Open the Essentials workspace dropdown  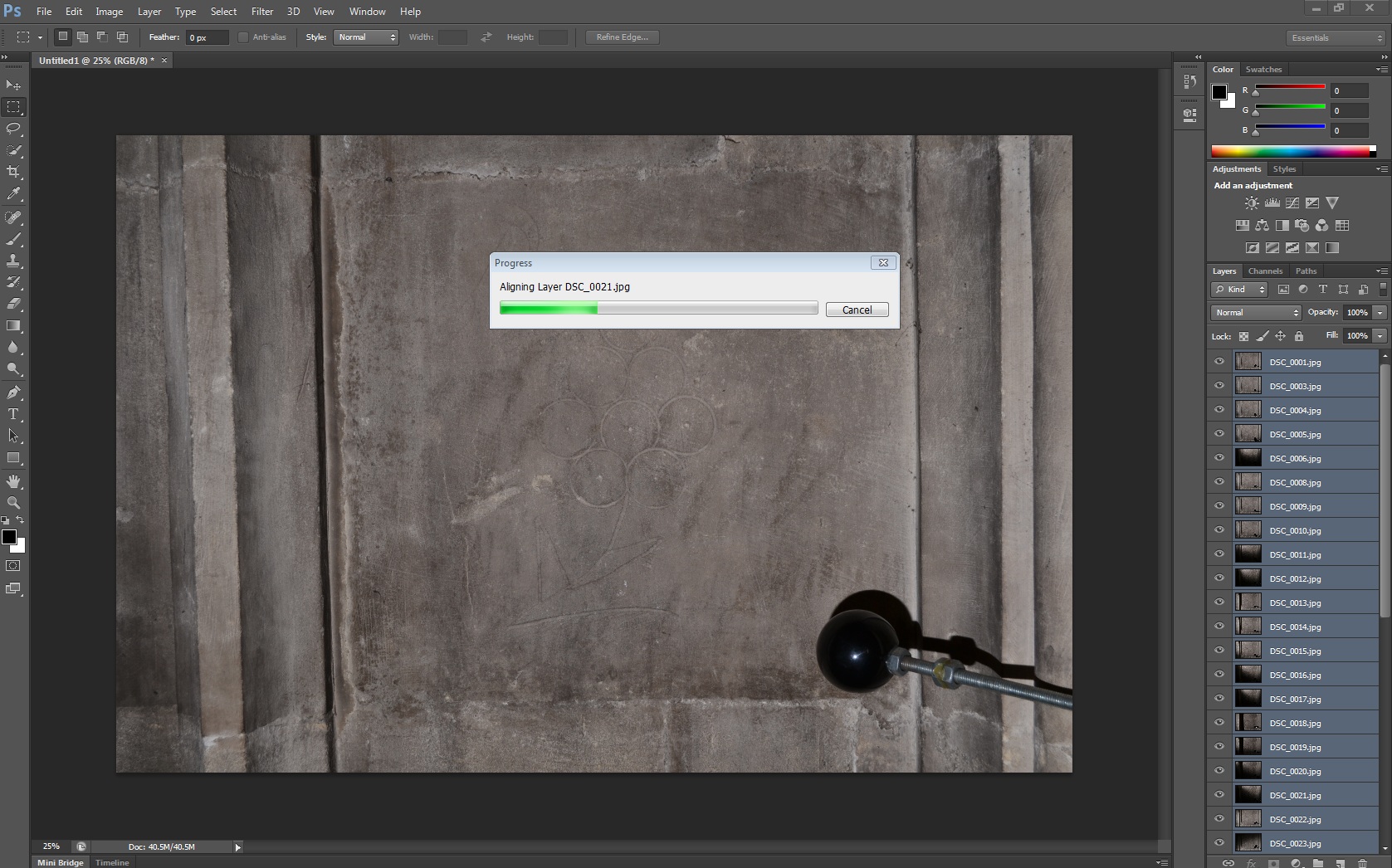[1336, 38]
